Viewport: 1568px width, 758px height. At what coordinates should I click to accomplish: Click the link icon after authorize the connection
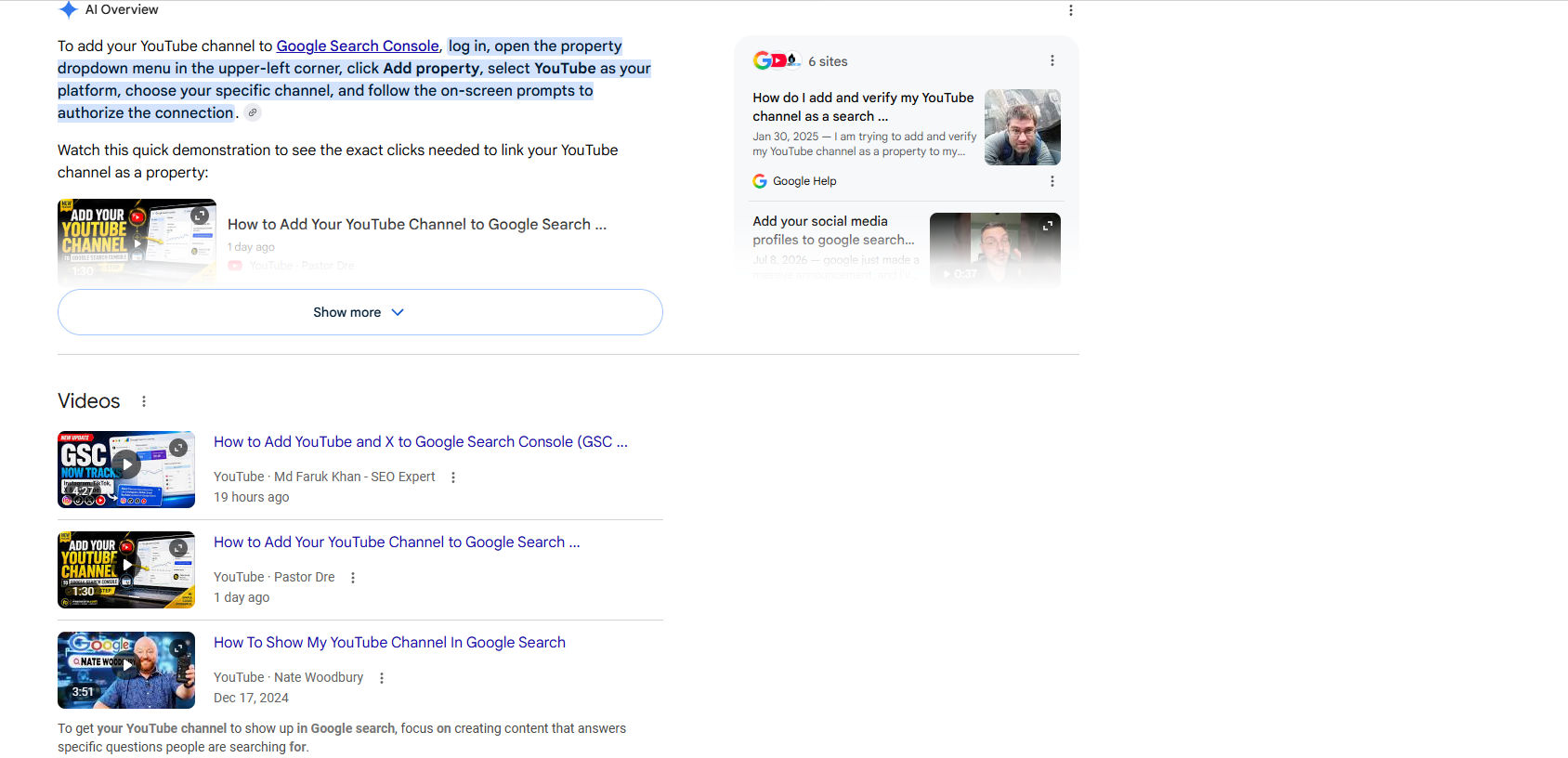[253, 112]
